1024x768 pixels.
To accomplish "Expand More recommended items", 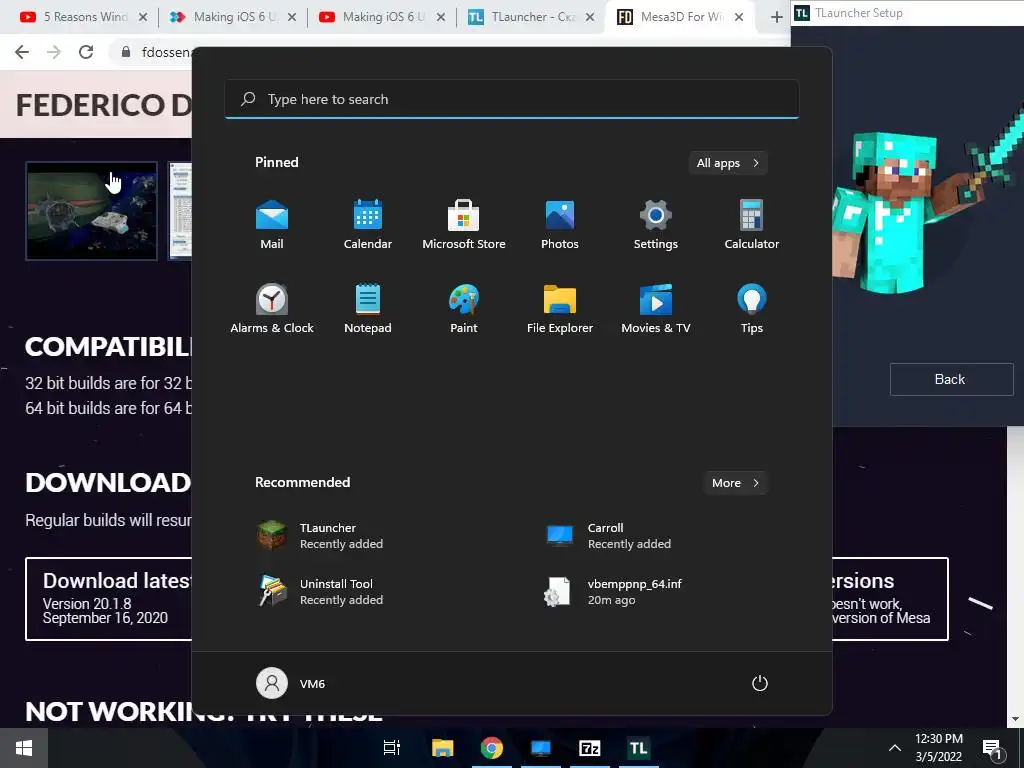I will 735,483.
